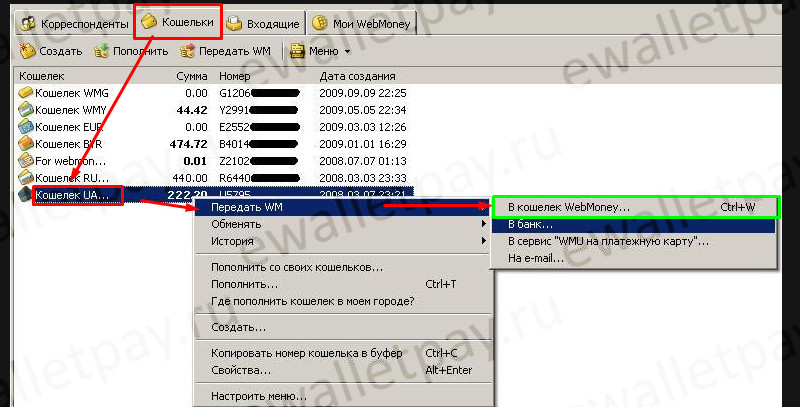Viewport: 800px width, 407px height.
Task: Select the Кошелек RU... wallet name
Action: [x=72, y=177]
